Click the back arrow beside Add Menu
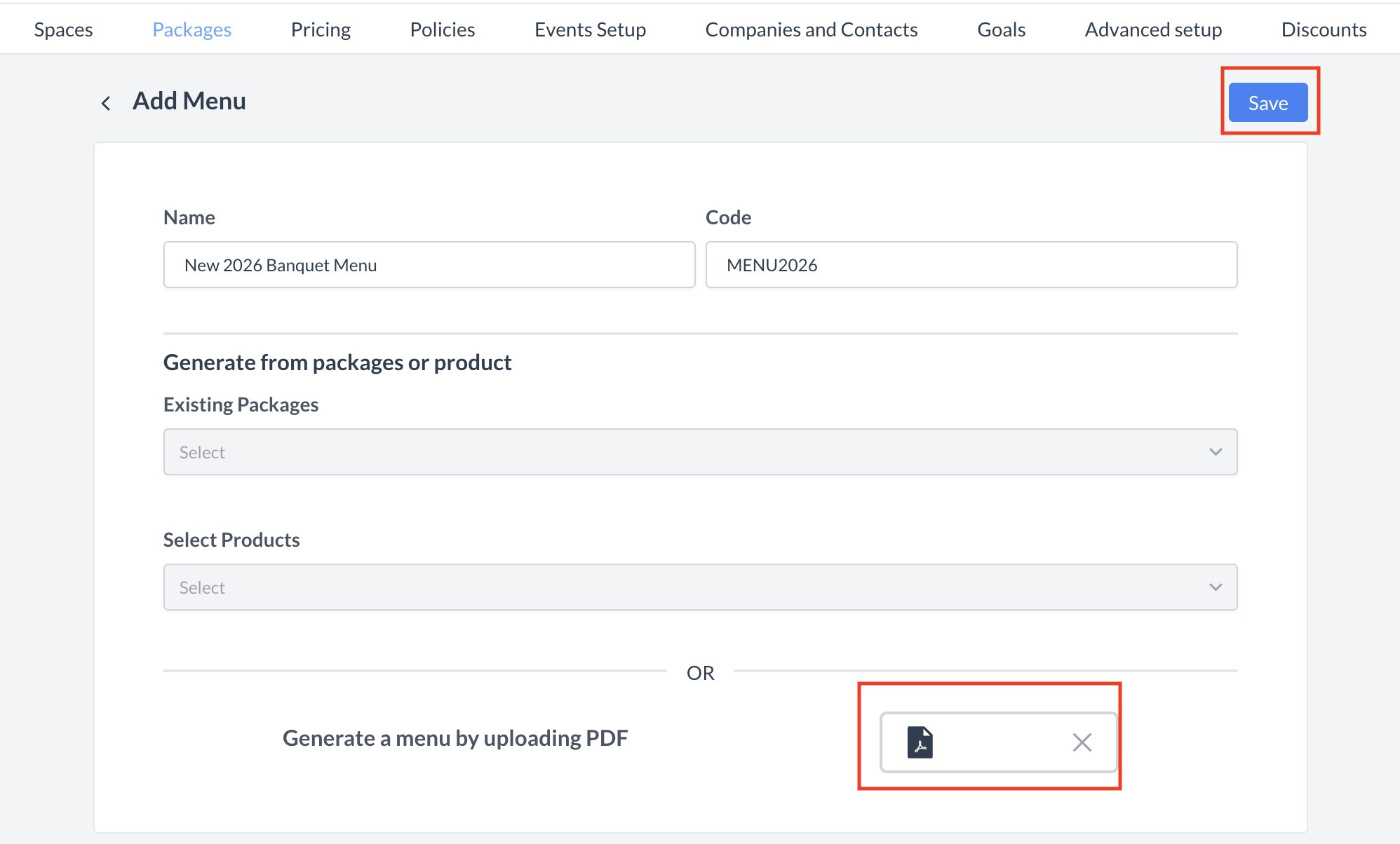Viewport: 1400px width, 844px height. 106,103
